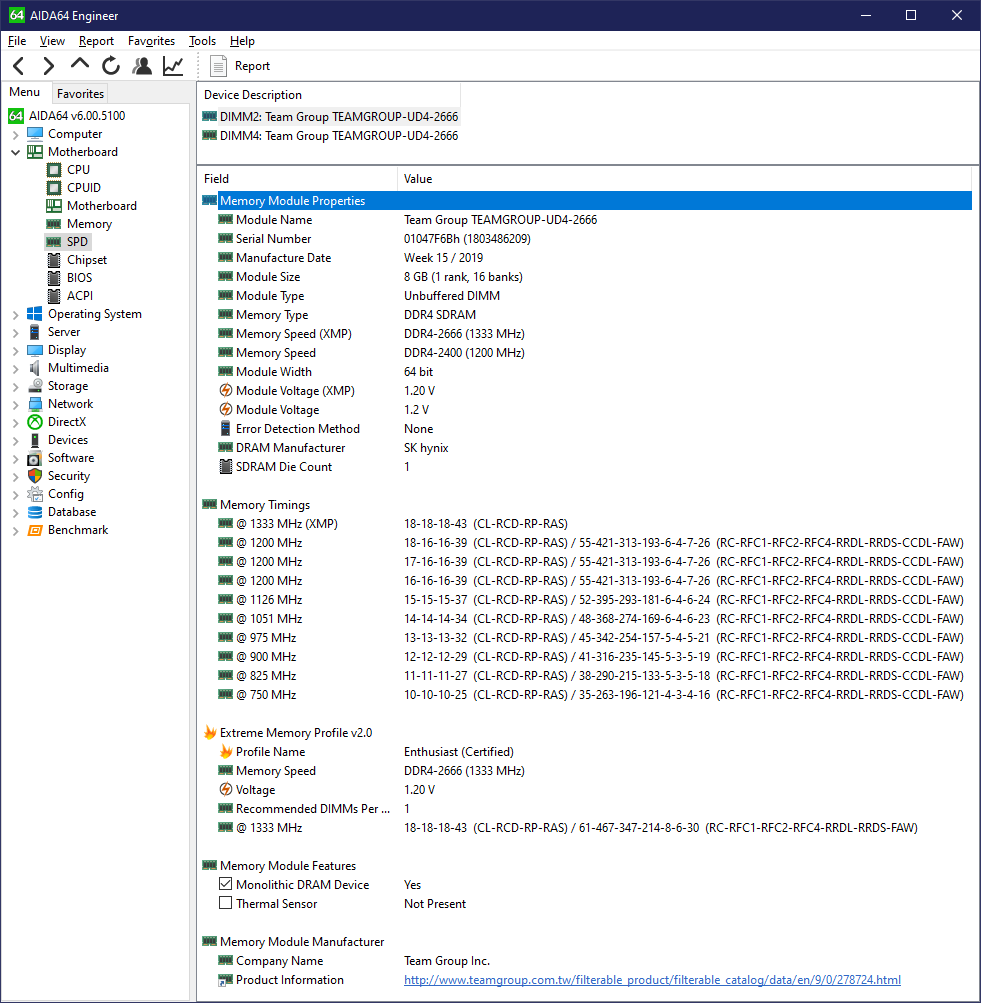Toggle the Thermal Sensor checkbox
This screenshot has height=1003, width=981.
(225, 903)
